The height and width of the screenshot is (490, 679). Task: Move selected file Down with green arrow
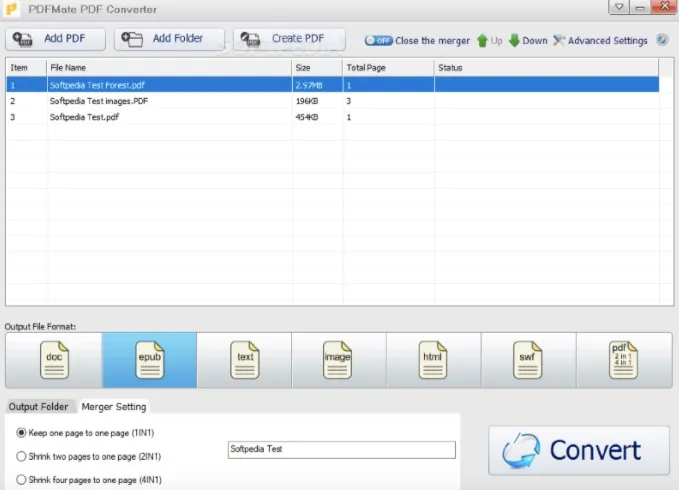click(x=528, y=41)
